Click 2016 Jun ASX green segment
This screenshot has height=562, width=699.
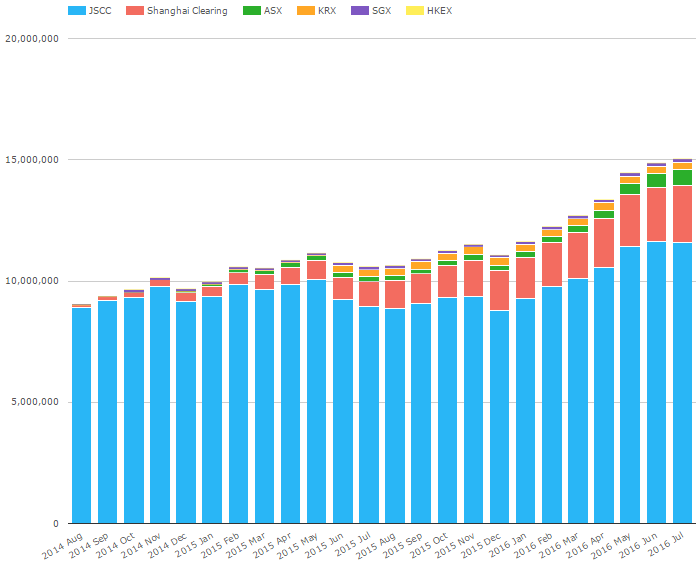656,180
